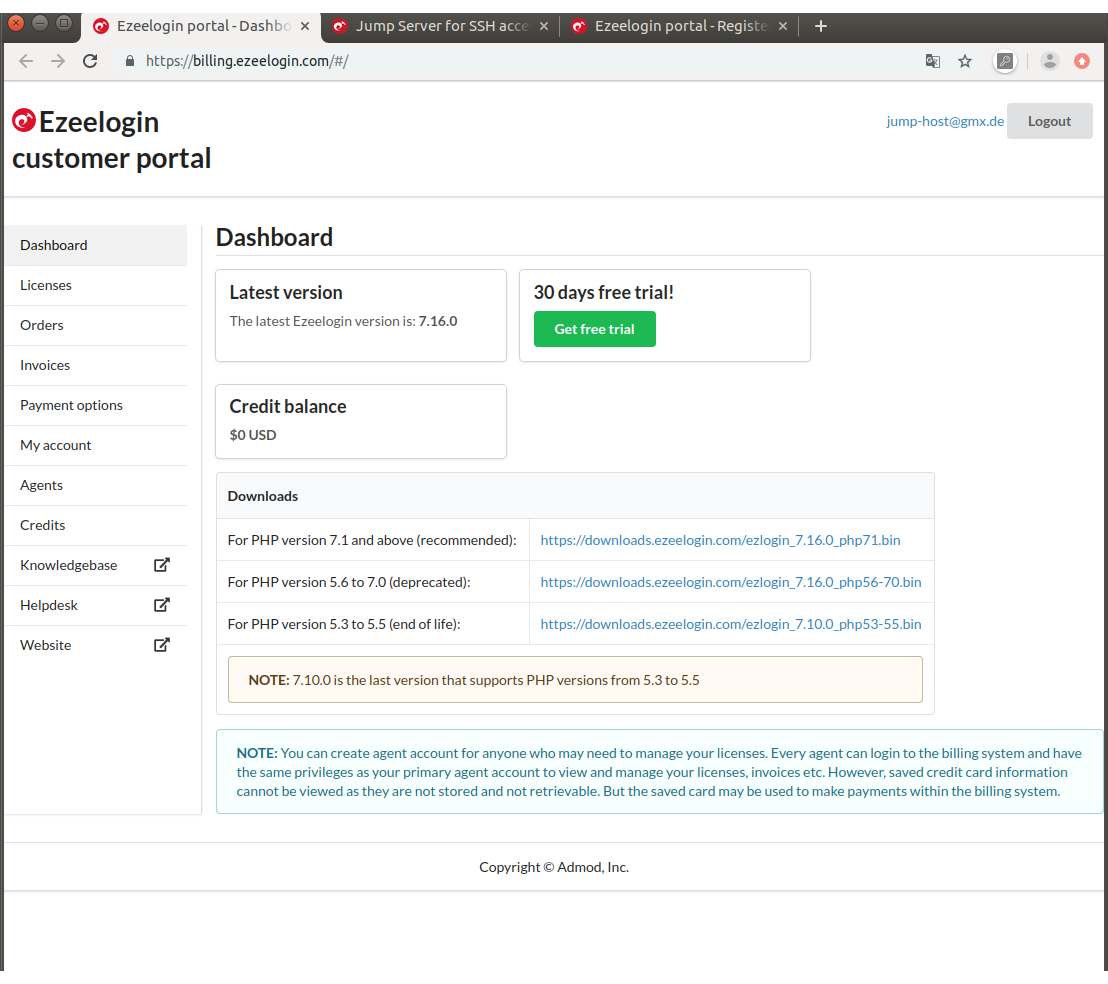The width and height of the screenshot is (1108, 984).
Task: Select Payment options in sidebar
Action: coord(71,405)
